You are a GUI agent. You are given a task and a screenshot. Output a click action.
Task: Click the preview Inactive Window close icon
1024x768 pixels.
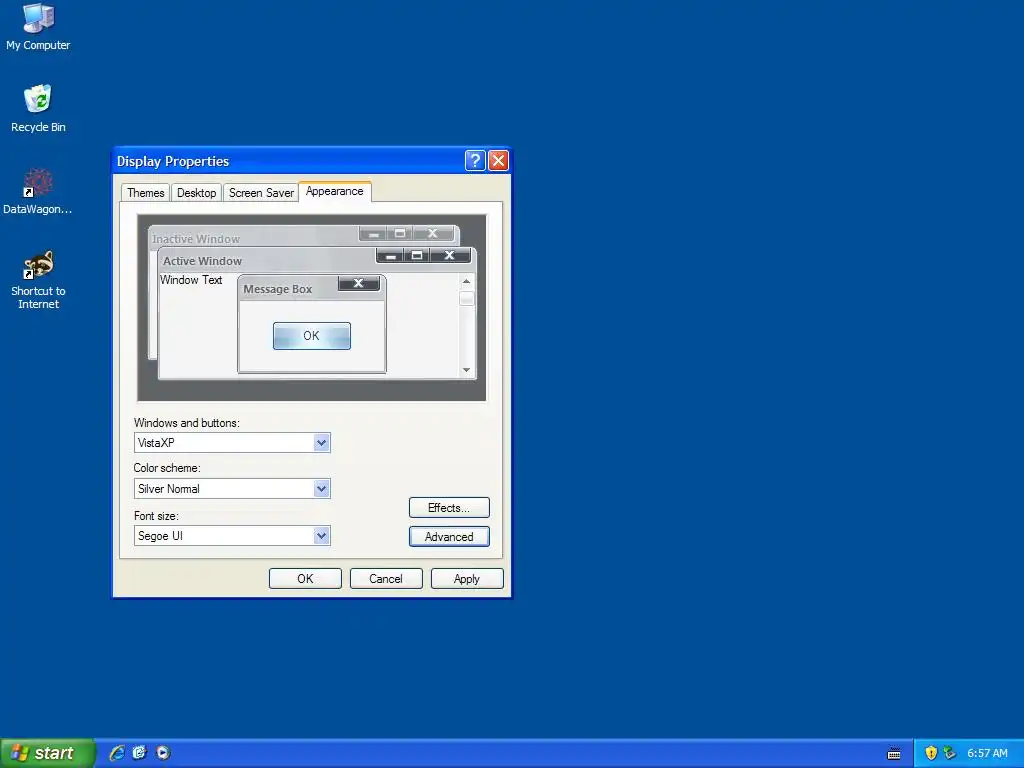(x=433, y=233)
